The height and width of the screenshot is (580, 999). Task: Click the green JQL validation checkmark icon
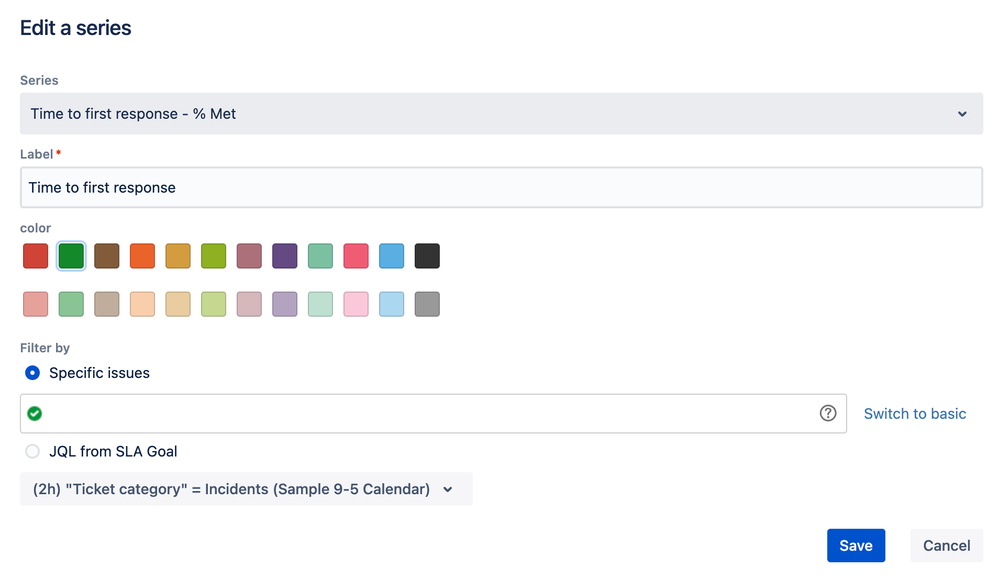(36, 413)
